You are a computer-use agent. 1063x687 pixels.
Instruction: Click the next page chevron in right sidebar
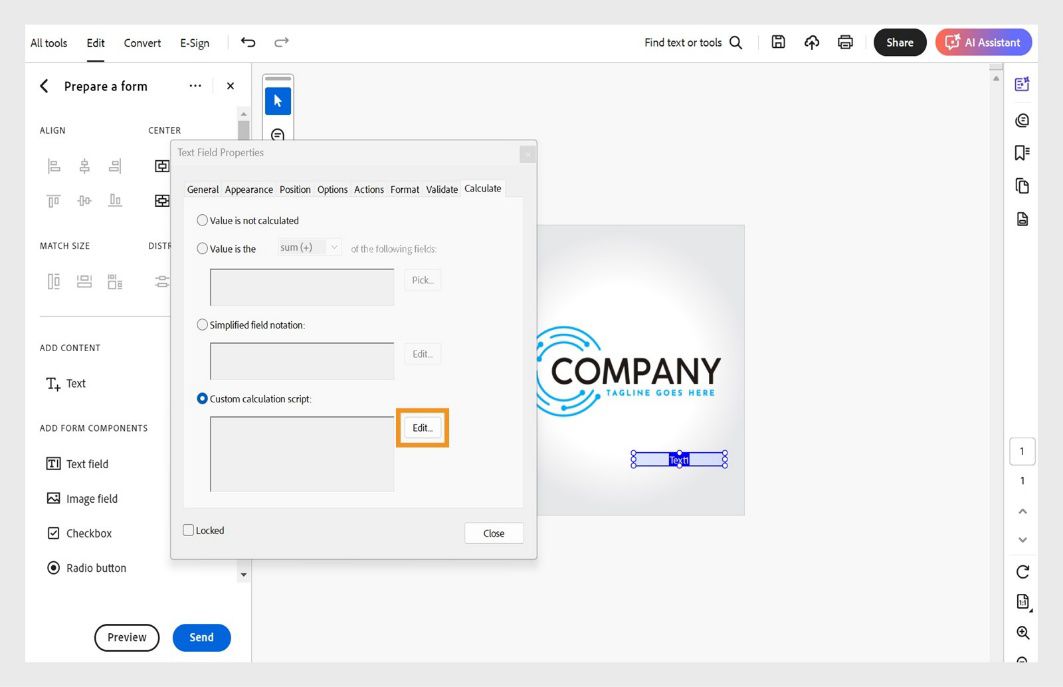(x=1022, y=539)
